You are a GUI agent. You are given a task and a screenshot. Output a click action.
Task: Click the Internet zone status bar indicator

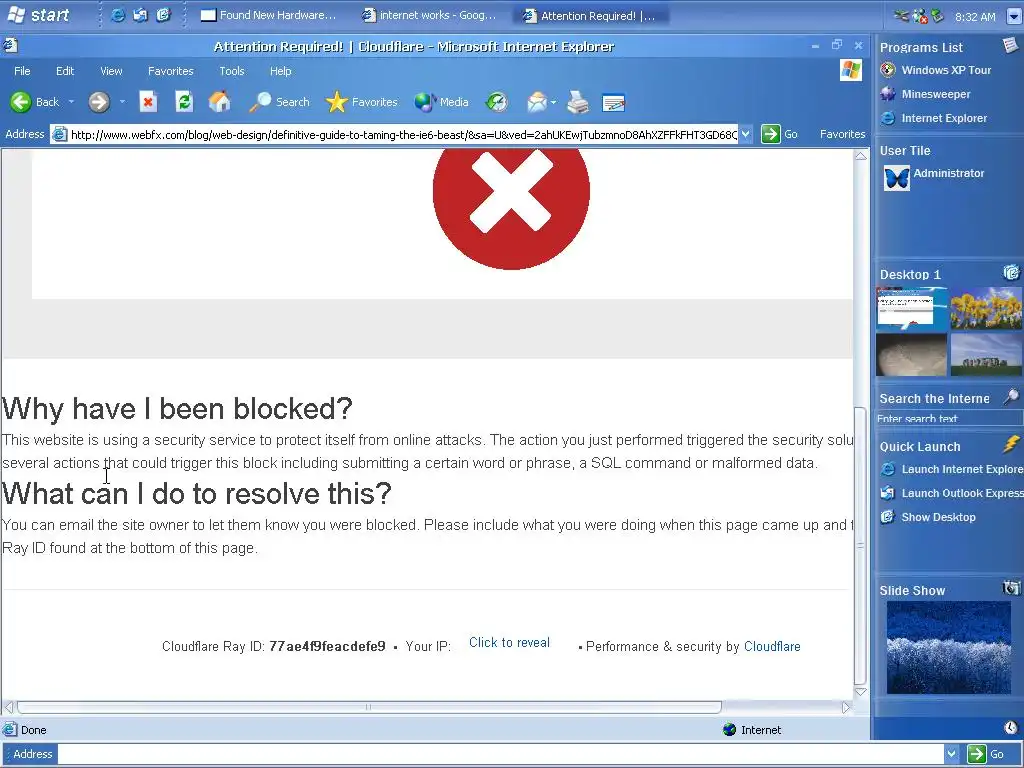(752, 729)
